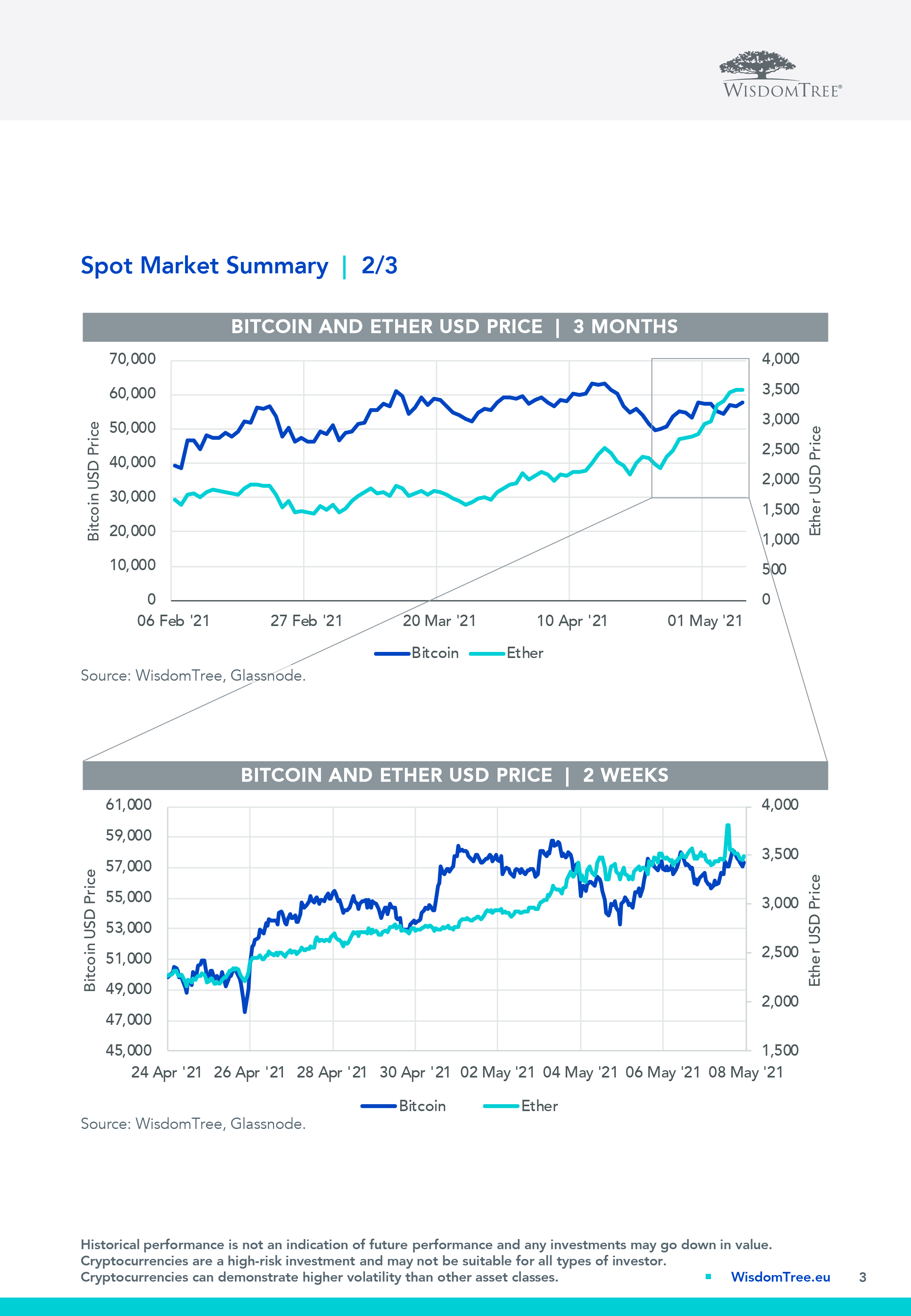
Task: Click the Ether price spike near 08 May
Action: 728,826
